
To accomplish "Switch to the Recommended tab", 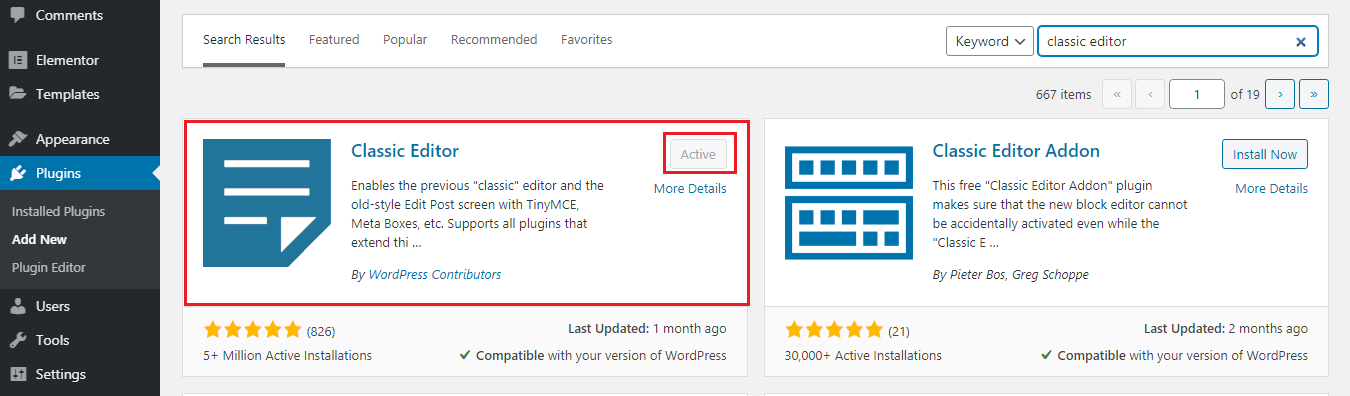I will coord(494,40).
